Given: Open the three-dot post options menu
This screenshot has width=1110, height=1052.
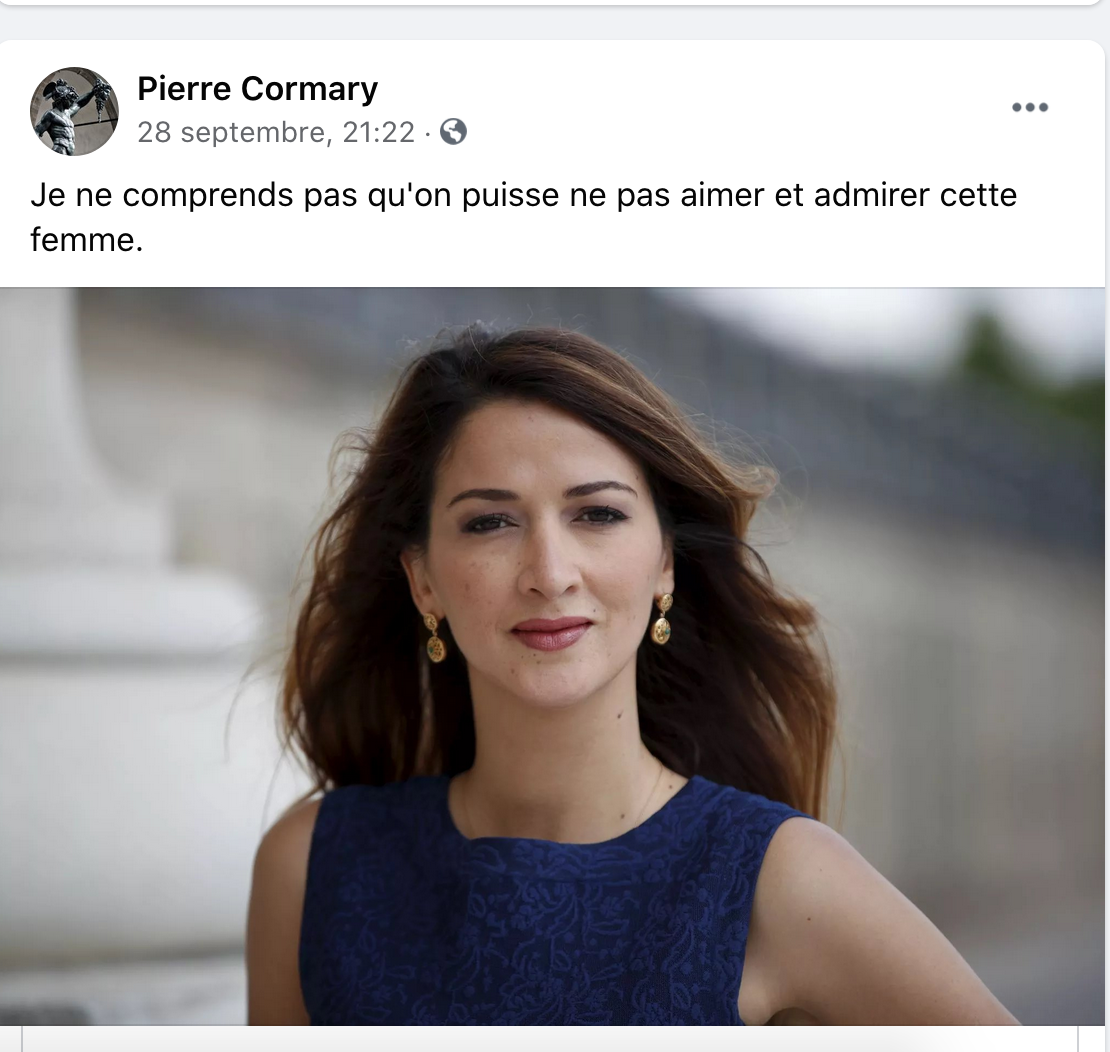Looking at the screenshot, I should tap(1029, 108).
